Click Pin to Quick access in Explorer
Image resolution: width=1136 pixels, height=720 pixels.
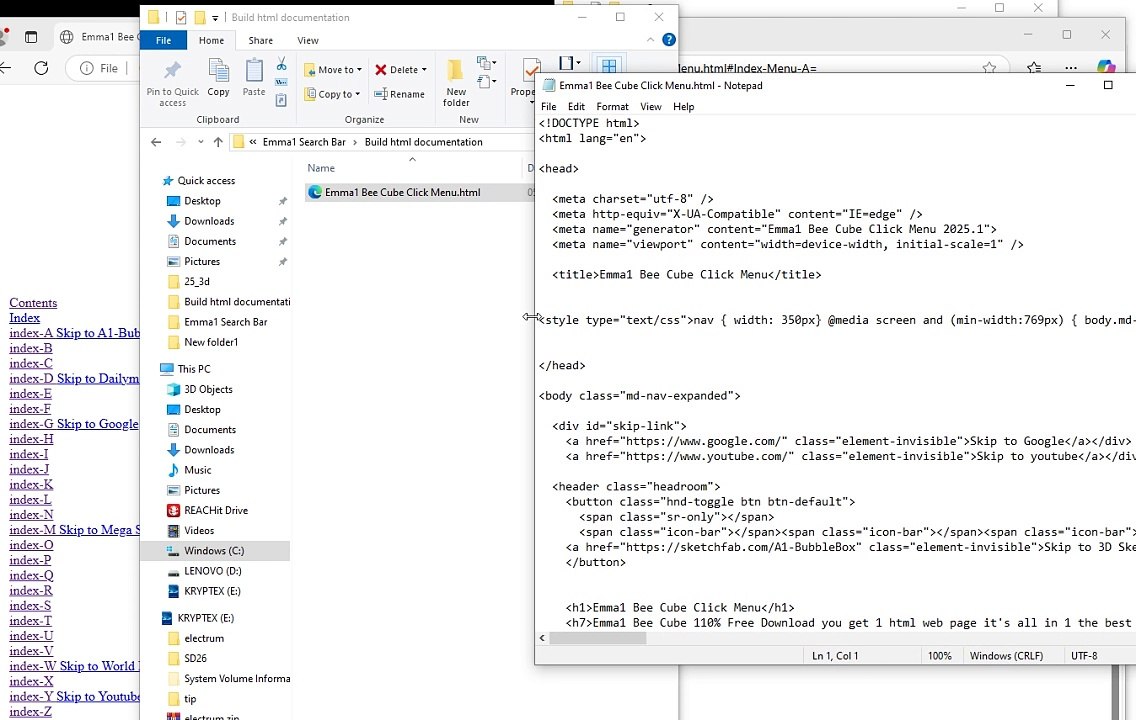pos(172,84)
